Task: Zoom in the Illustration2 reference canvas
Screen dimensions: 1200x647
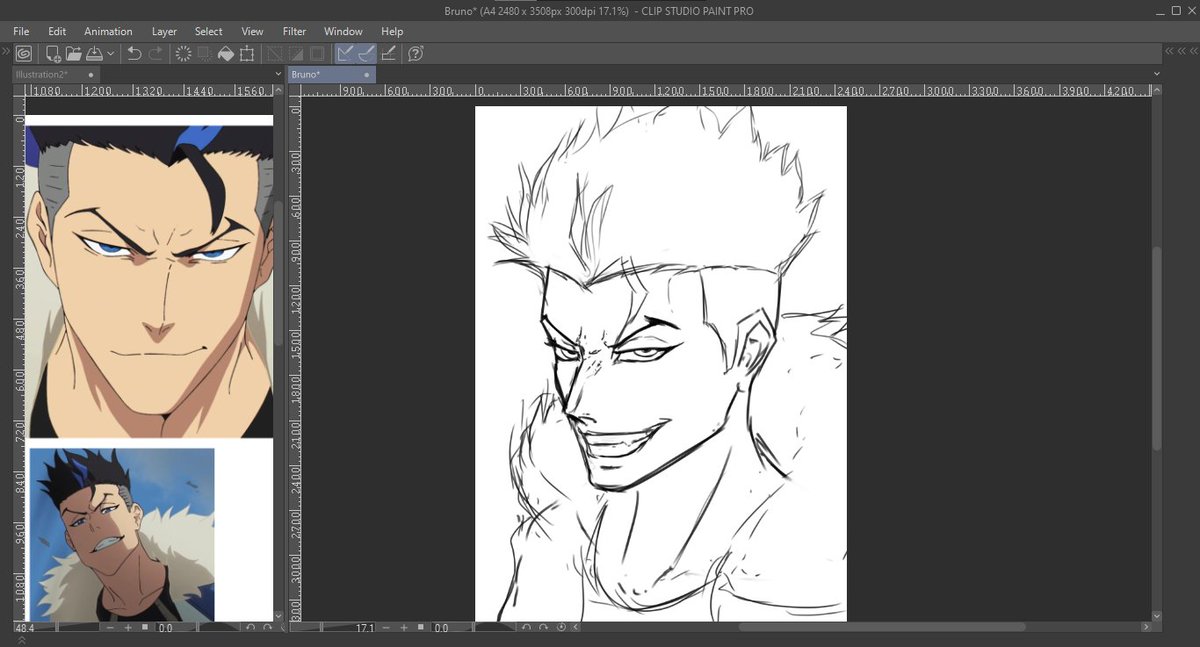Action: pyautogui.click(x=127, y=628)
